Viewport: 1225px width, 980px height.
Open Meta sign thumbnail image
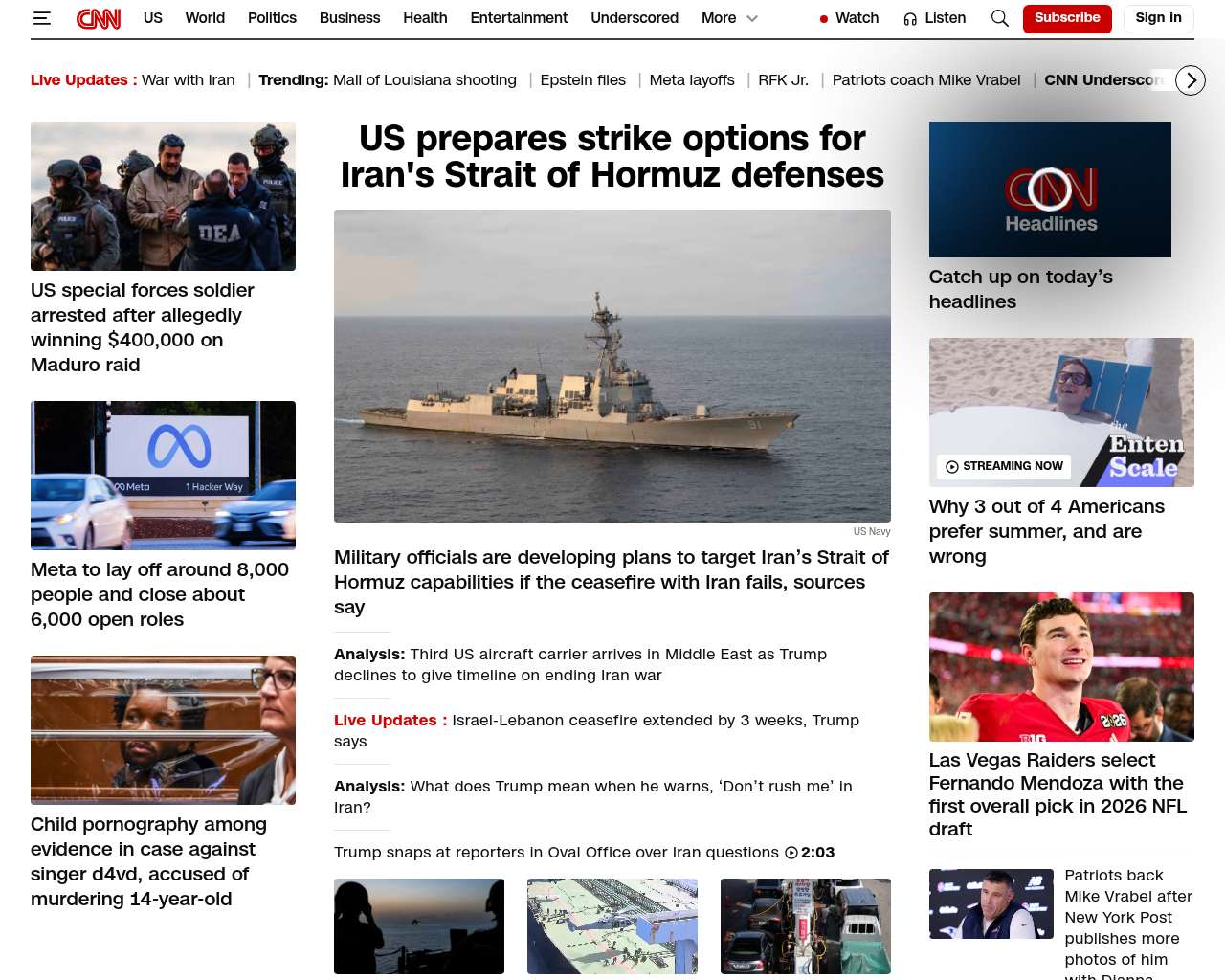163,476
